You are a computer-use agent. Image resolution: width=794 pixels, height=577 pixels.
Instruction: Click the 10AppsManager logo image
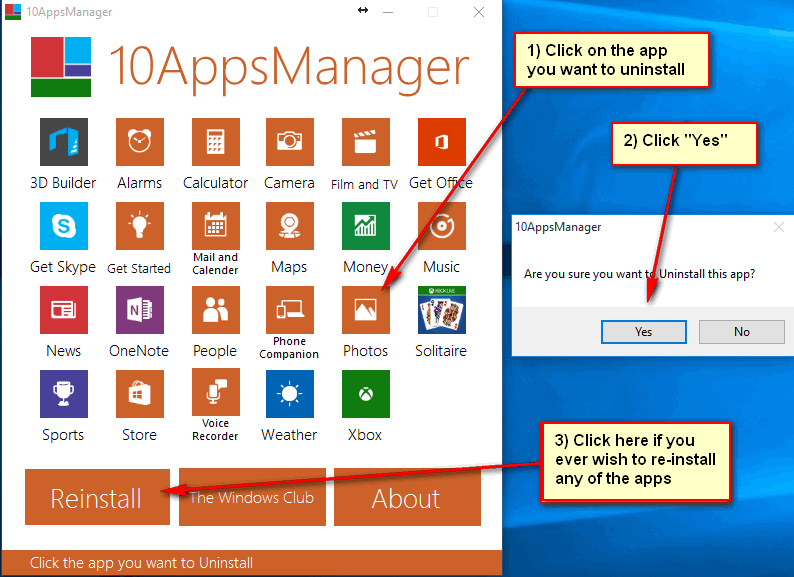tap(61, 67)
